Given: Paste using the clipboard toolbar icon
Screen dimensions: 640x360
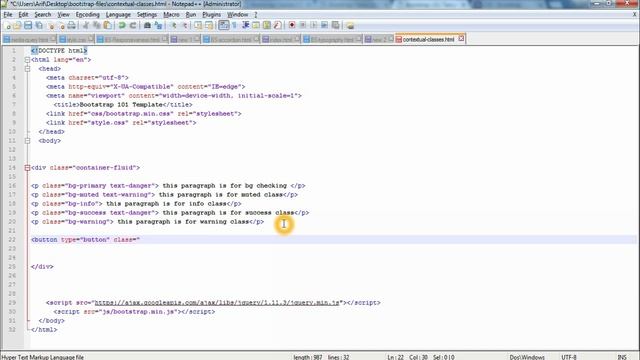Looking at the screenshot, I should coord(108,25).
